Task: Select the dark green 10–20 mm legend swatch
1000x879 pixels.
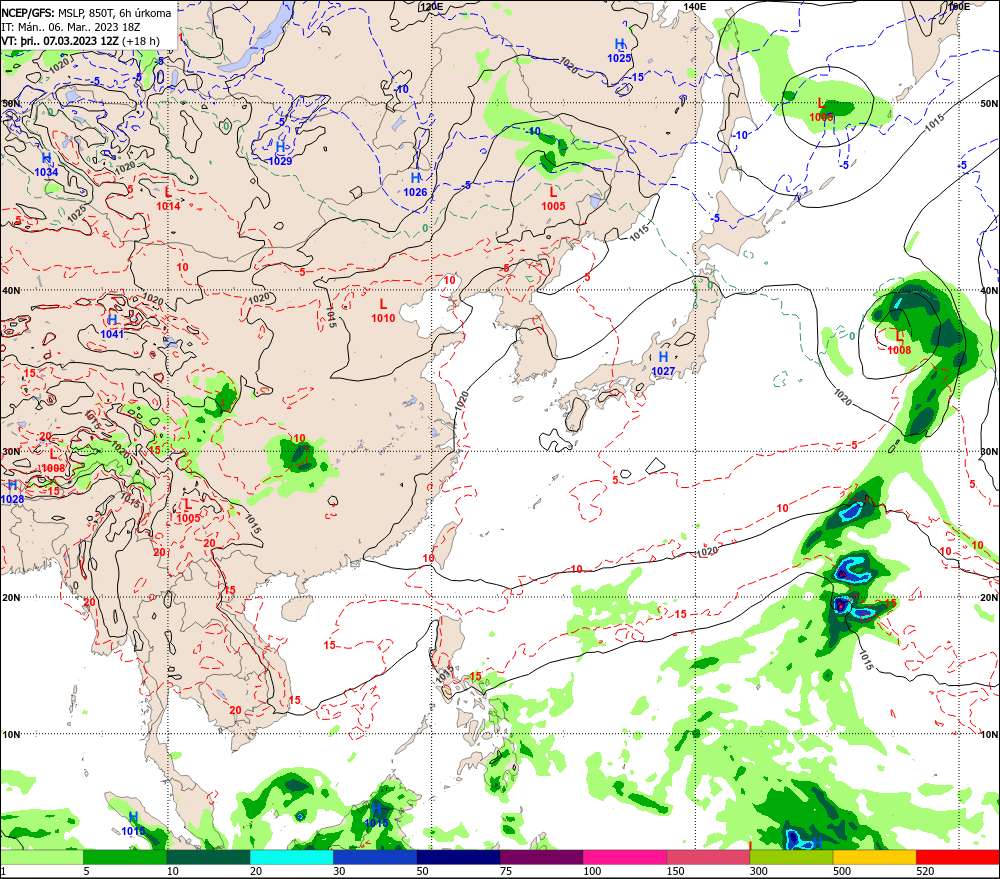Action: click(208, 857)
